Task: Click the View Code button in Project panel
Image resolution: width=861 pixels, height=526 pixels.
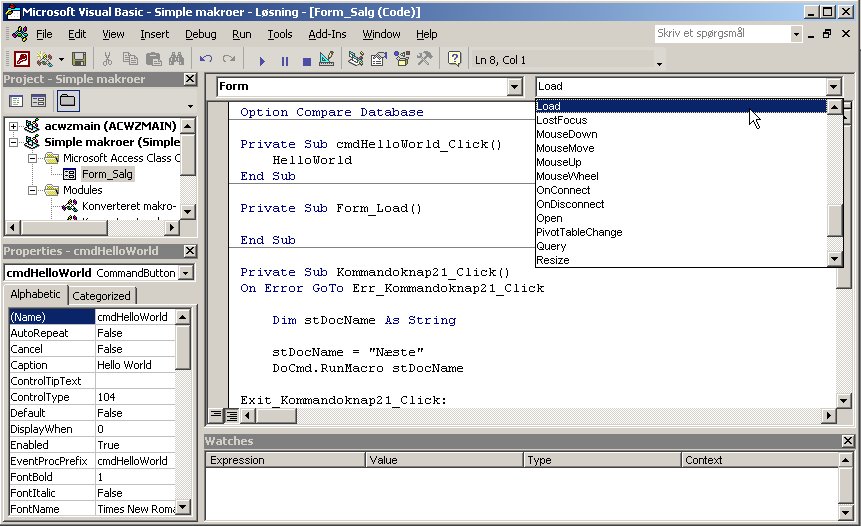Action: [17, 100]
